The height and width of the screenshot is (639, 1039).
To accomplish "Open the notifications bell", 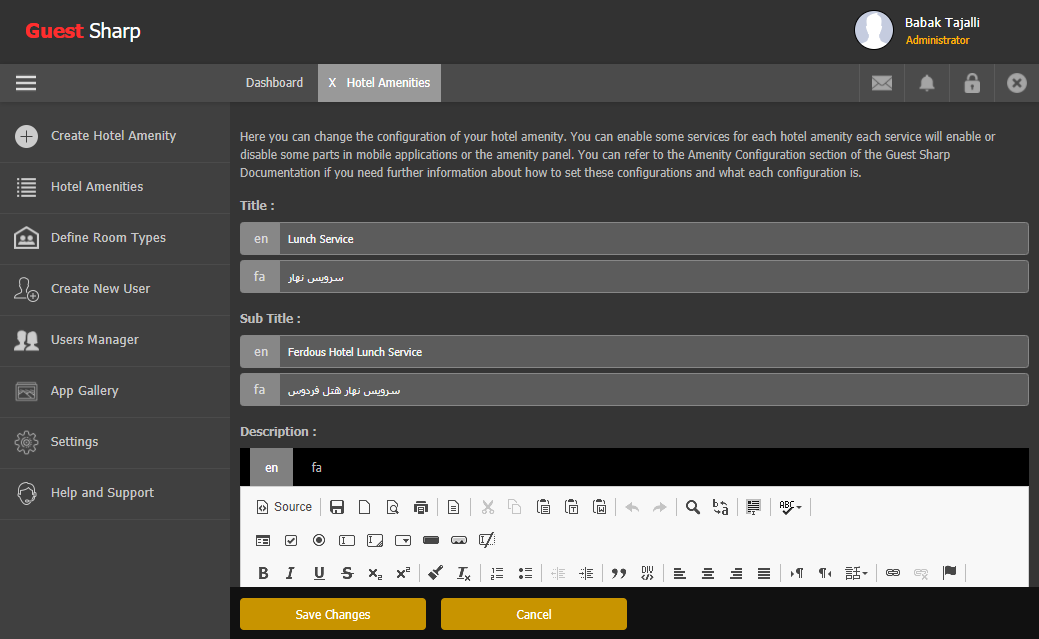I will [926, 83].
